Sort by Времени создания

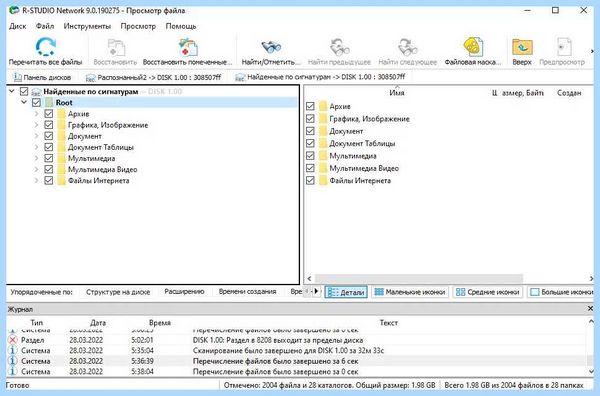click(x=247, y=292)
